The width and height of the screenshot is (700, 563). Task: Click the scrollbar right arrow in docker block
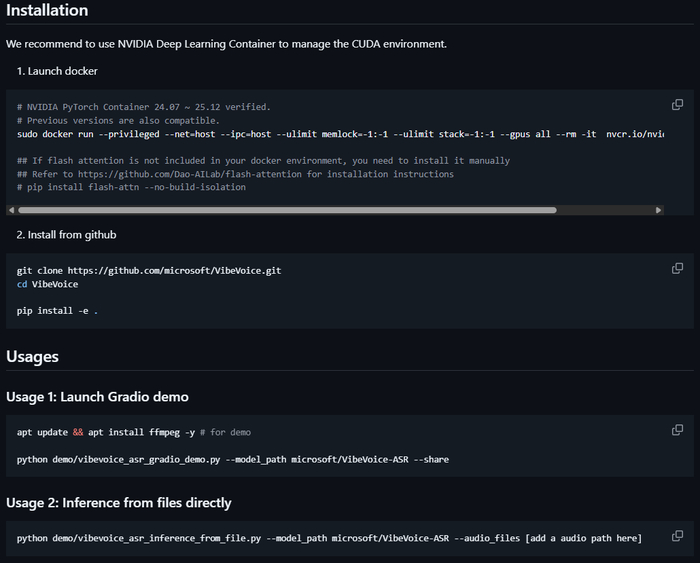click(x=658, y=210)
